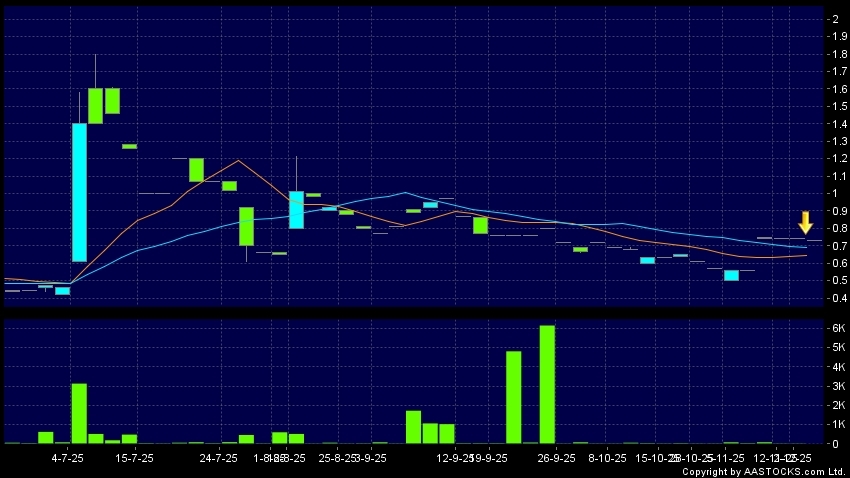The width and height of the screenshot is (850, 478).
Task: Click the tallest green volume bar
Action: tap(547, 384)
